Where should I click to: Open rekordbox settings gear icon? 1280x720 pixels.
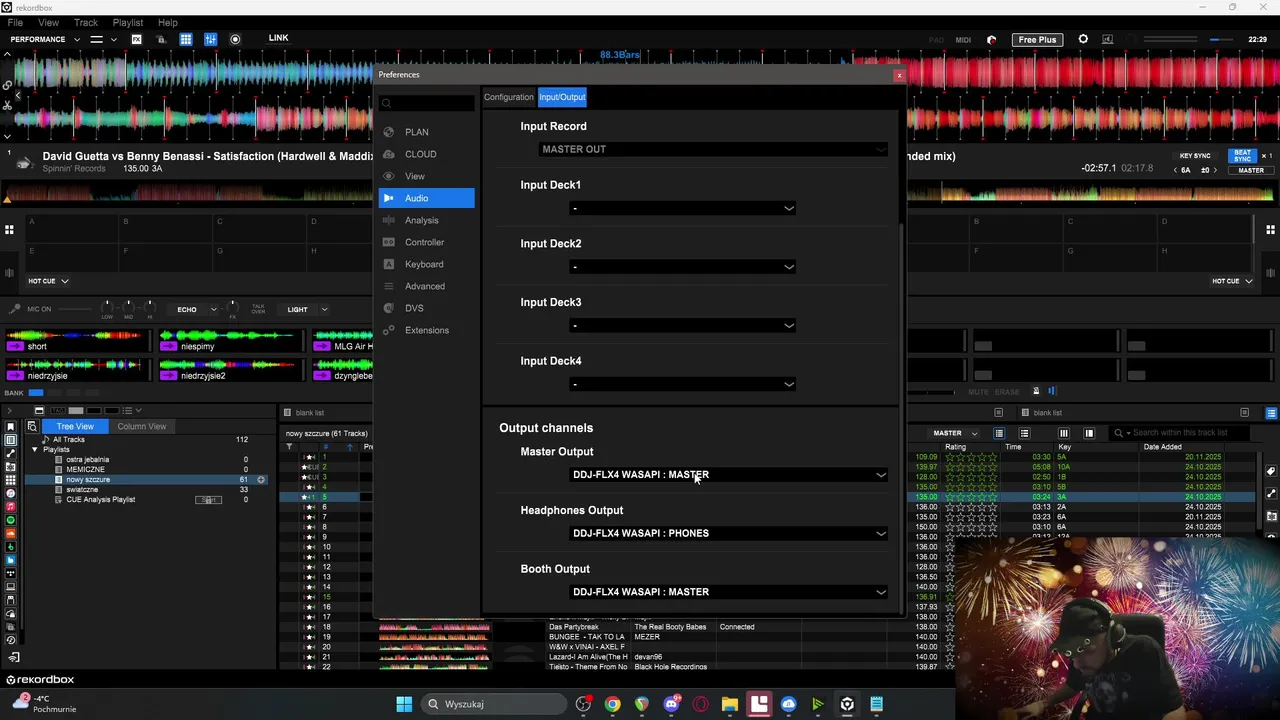[x=1083, y=39]
